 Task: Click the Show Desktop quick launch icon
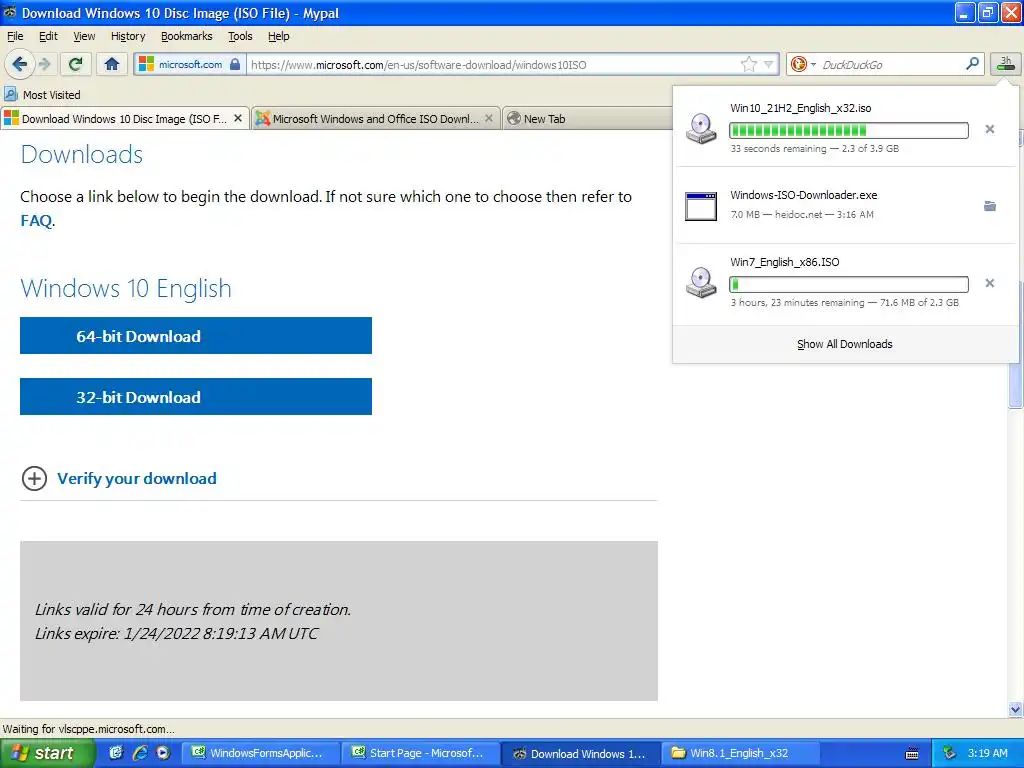(116, 753)
